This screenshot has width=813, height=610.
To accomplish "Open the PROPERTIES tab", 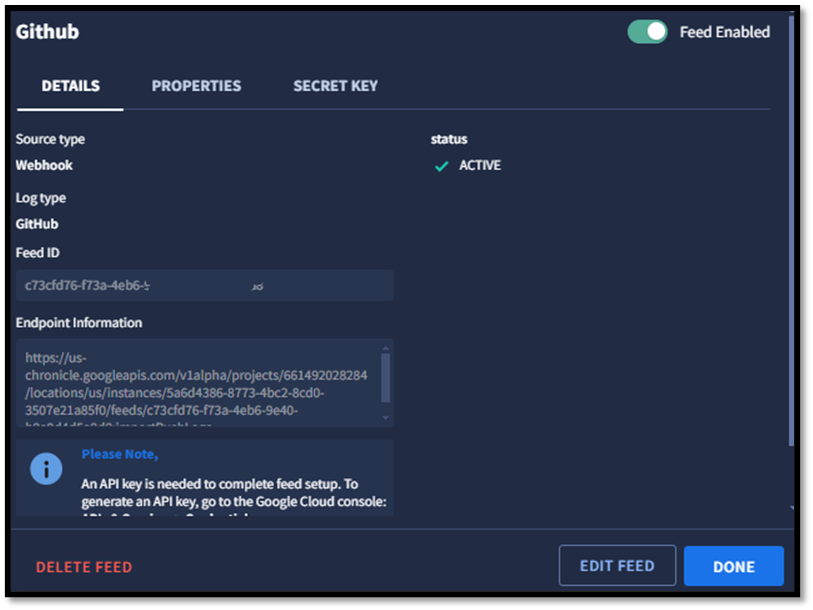I will 196,86.
